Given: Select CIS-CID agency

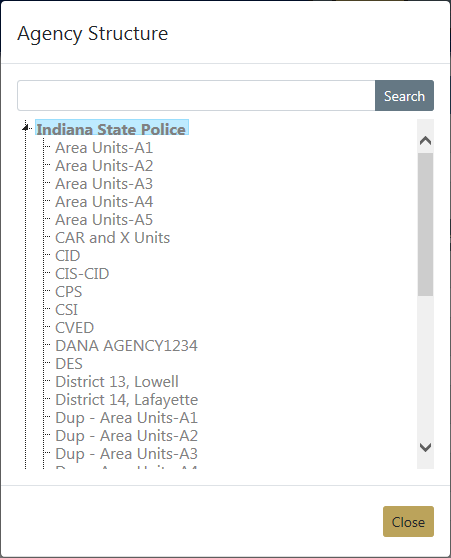Looking at the screenshot, I should (x=82, y=274).
